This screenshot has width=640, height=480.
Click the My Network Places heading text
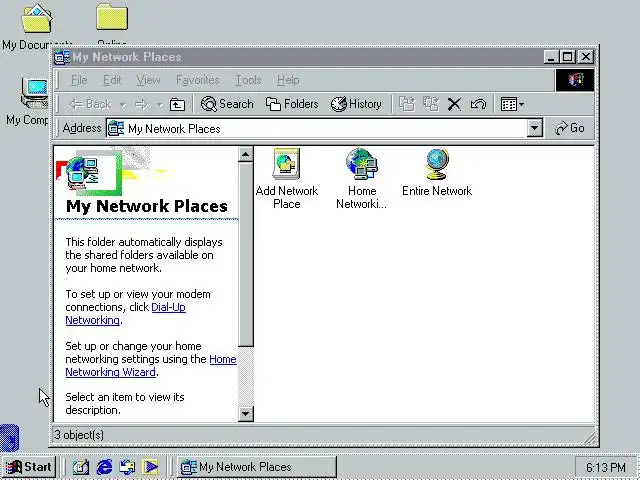[x=147, y=206]
